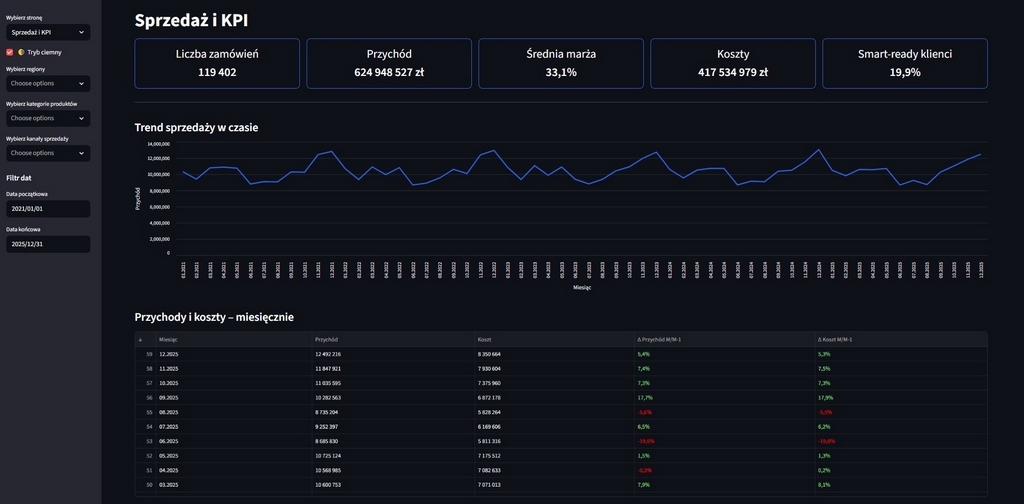Click the sort arrow in the table index header
The height and width of the screenshot is (504, 1024).
[140, 339]
